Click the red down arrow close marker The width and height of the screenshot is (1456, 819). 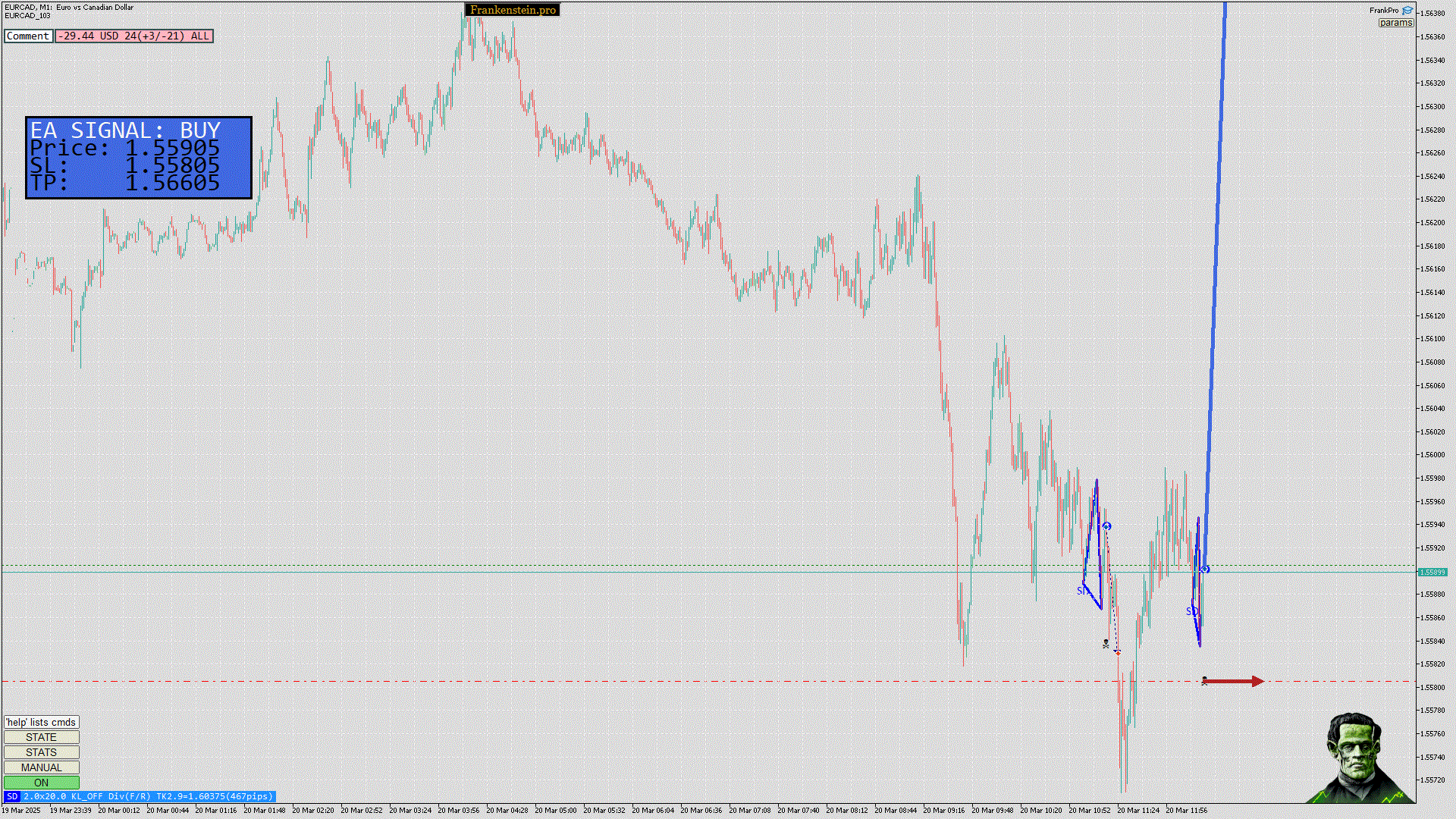click(1118, 652)
